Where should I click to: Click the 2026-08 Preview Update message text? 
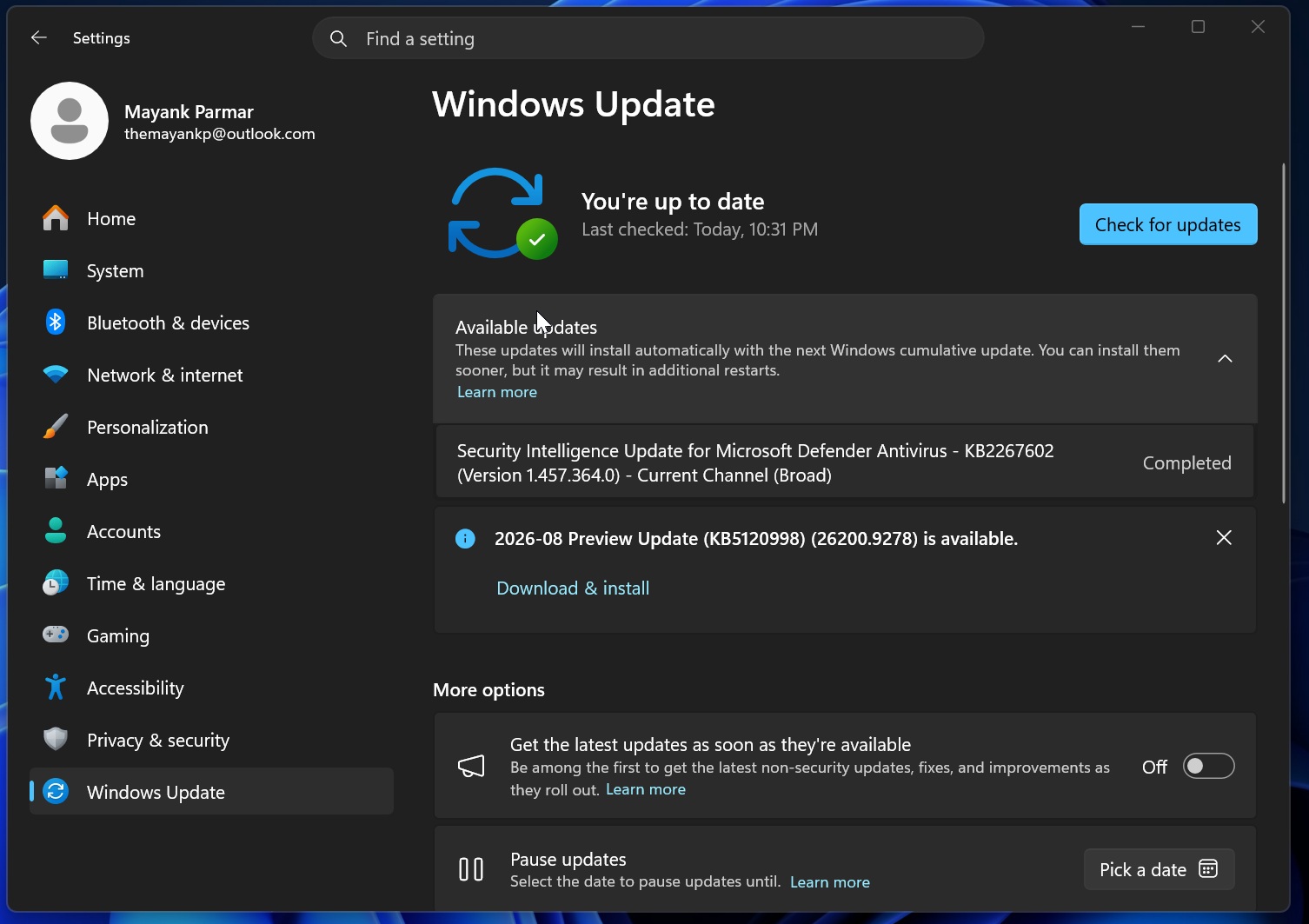pos(756,539)
